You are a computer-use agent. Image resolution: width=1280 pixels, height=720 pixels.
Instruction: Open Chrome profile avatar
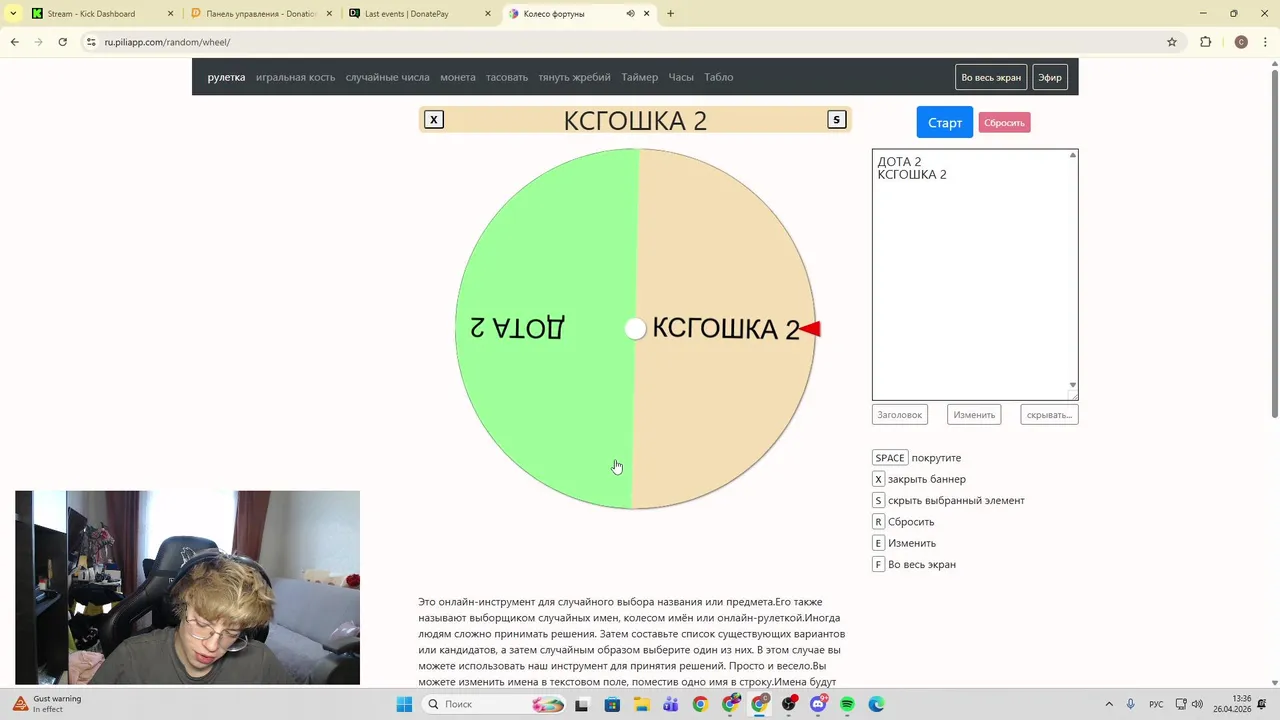pos(1241,42)
